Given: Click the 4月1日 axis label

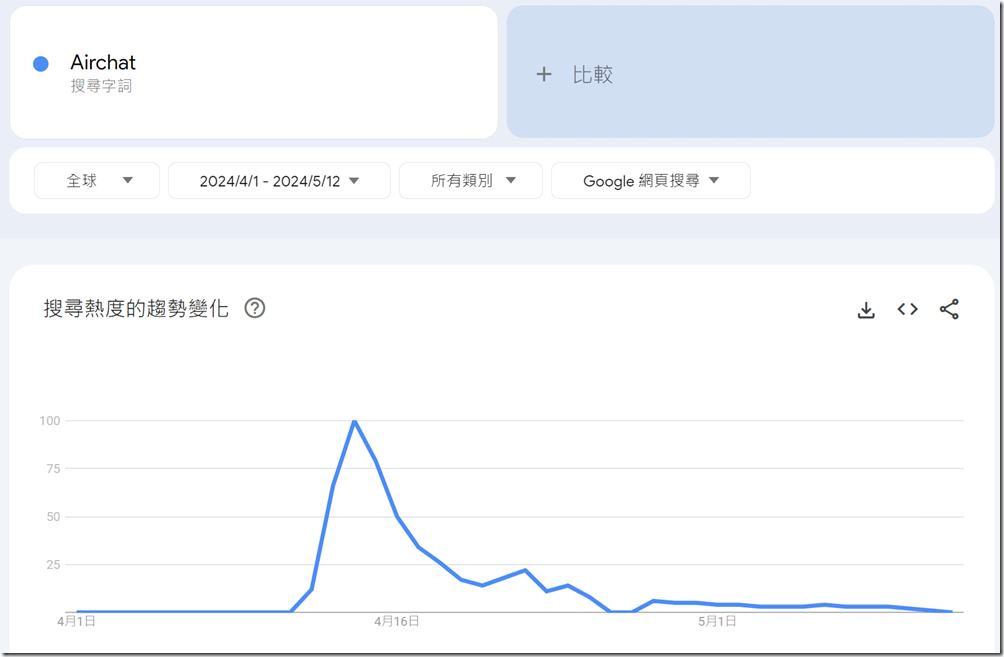Looking at the screenshot, I should tap(76, 621).
